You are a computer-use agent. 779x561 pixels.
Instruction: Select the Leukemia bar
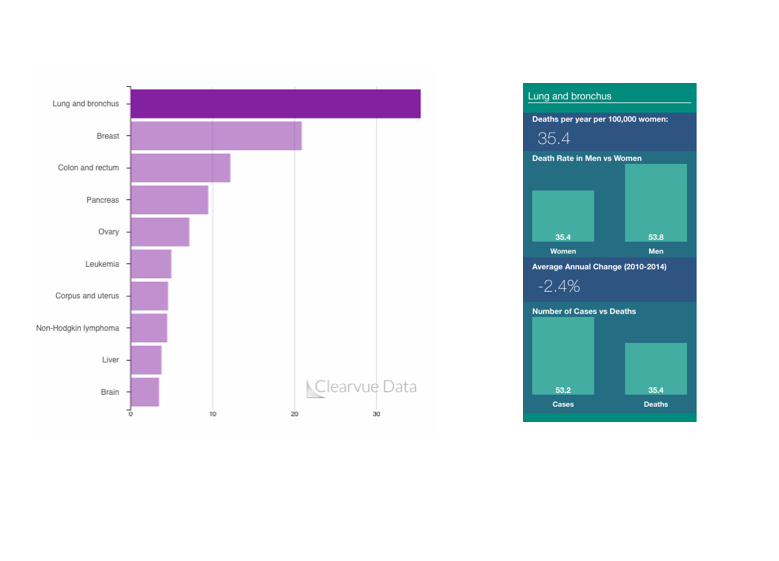[x=150, y=264]
